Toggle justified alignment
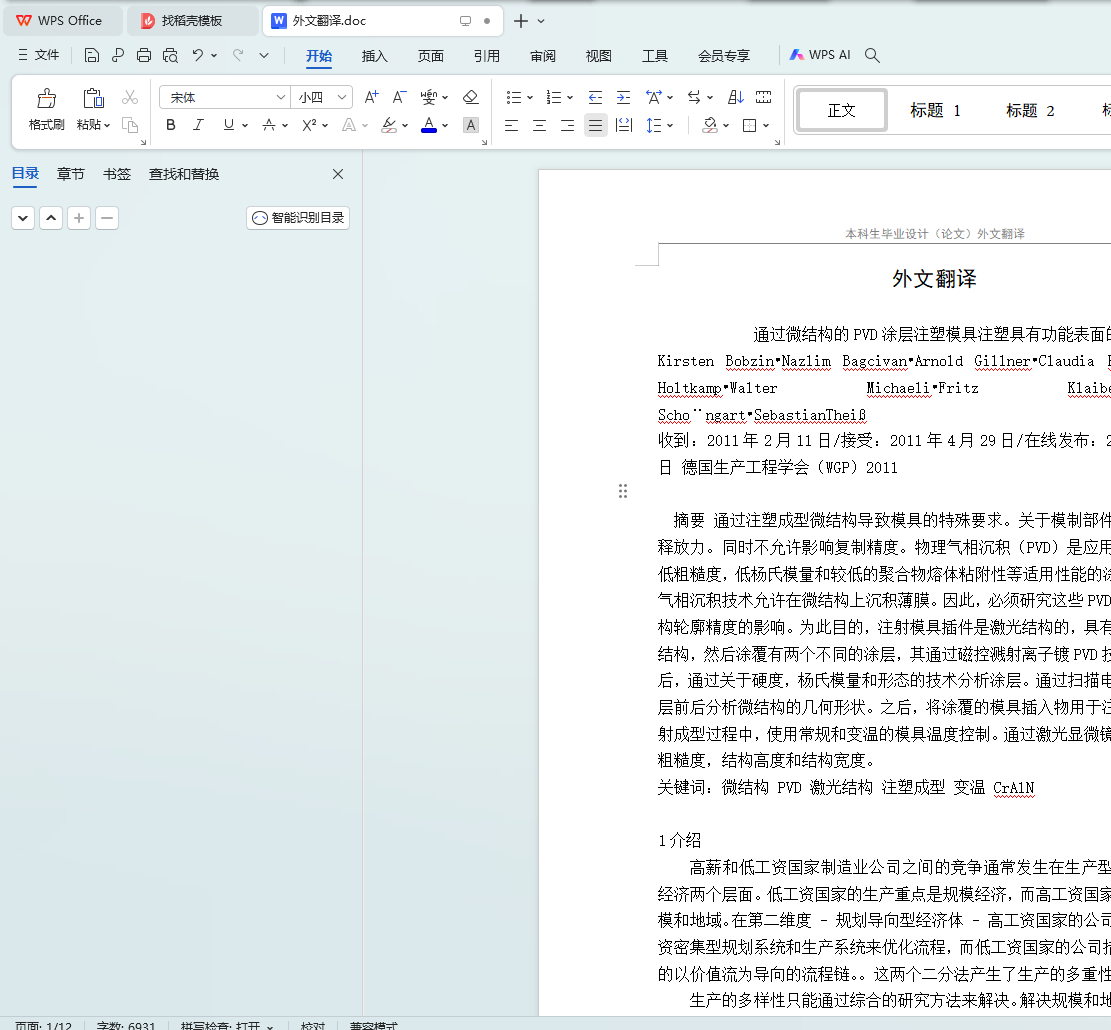Screen dimensions: 1111x1030 [596, 125]
